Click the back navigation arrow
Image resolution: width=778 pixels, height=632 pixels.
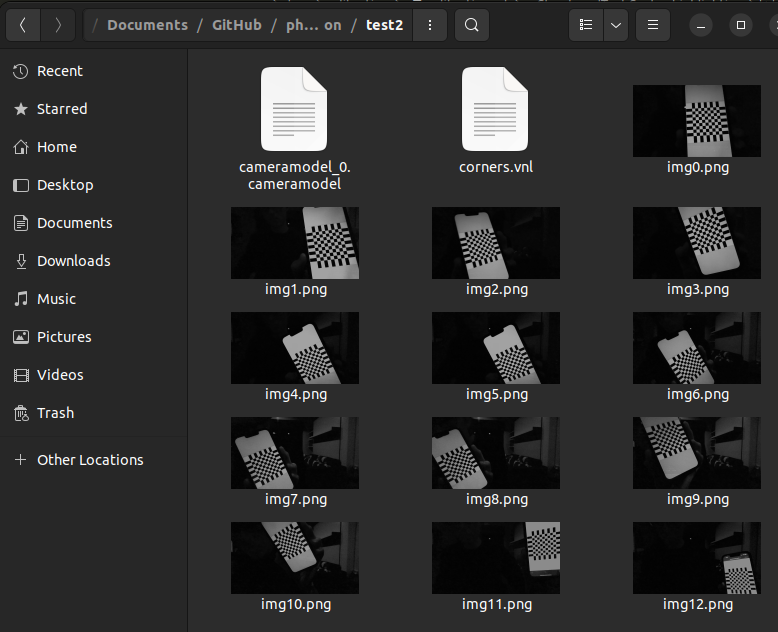pyautogui.click(x=23, y=25)
